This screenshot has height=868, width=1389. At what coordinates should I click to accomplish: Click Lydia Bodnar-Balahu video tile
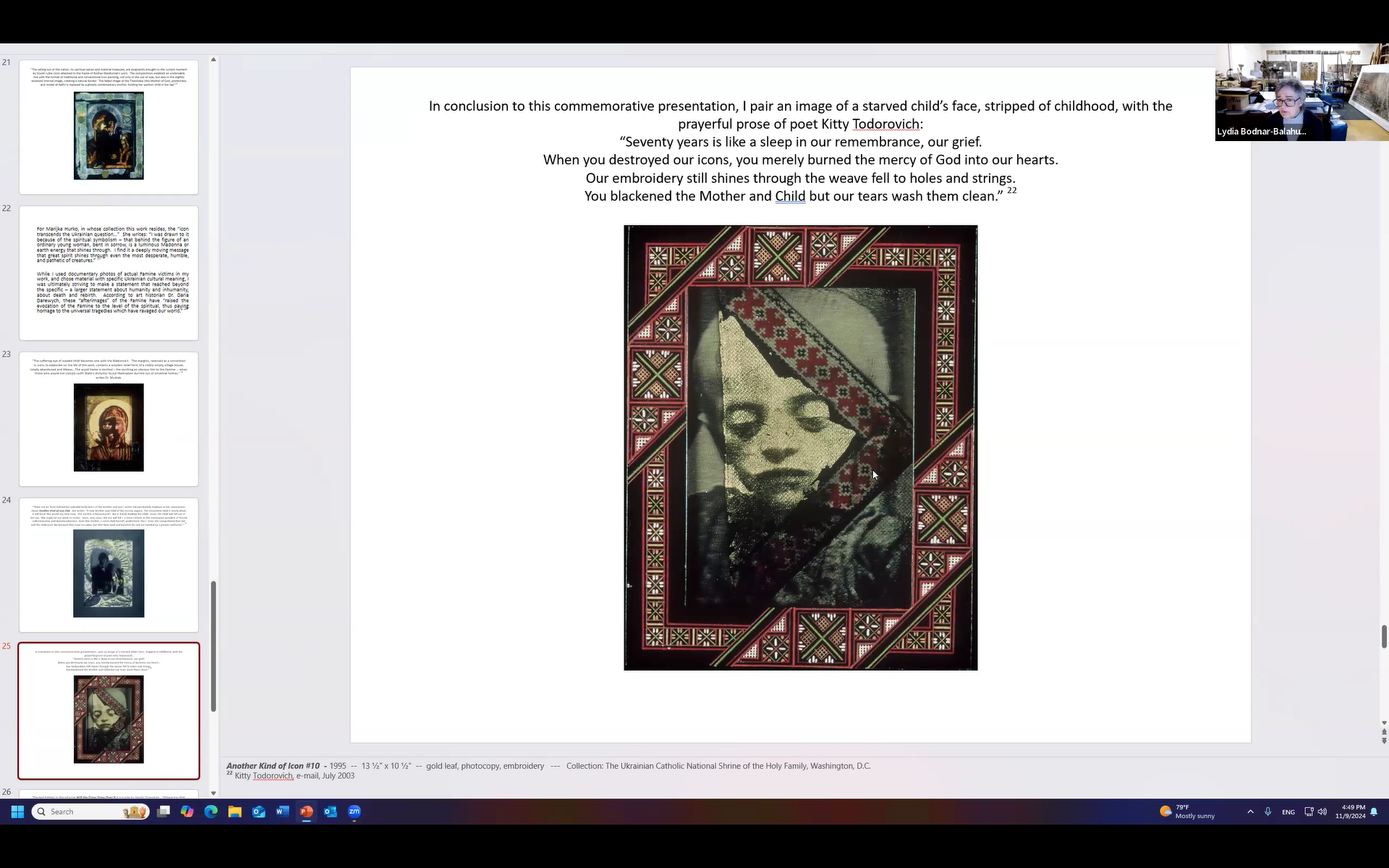1301,92
